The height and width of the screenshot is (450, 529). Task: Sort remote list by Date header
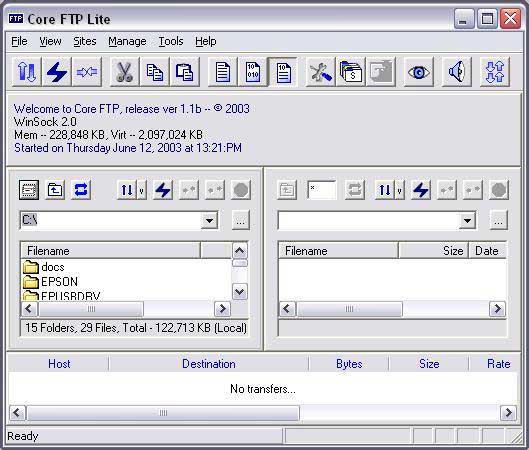pyautogui.click(x=488, y=251)
